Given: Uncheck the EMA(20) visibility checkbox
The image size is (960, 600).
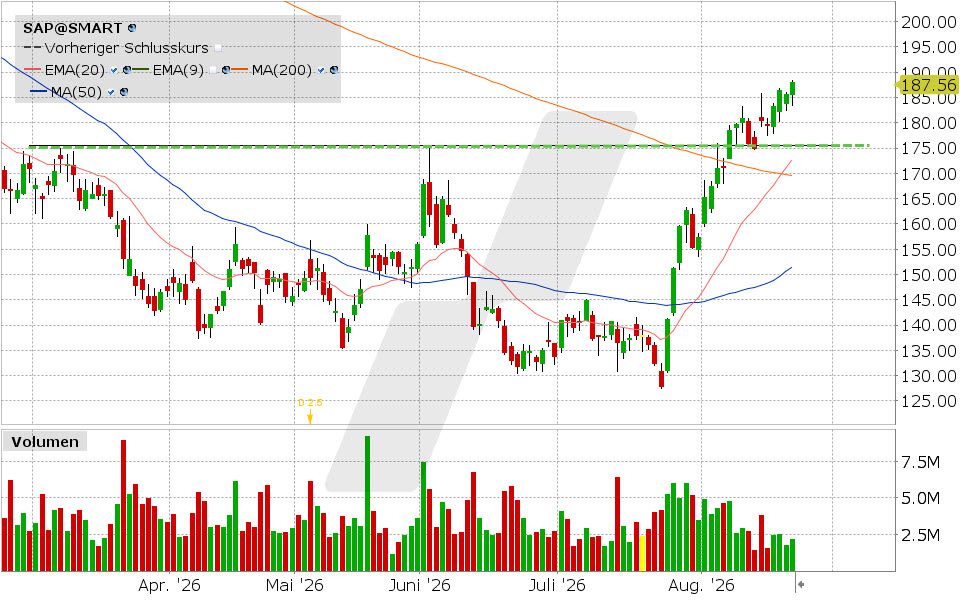Looking at the screenshot, I should click(x=114, y=70).
